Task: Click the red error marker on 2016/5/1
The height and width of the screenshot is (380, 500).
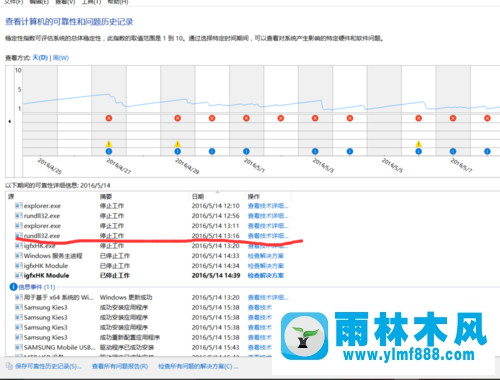Action: 246,118
